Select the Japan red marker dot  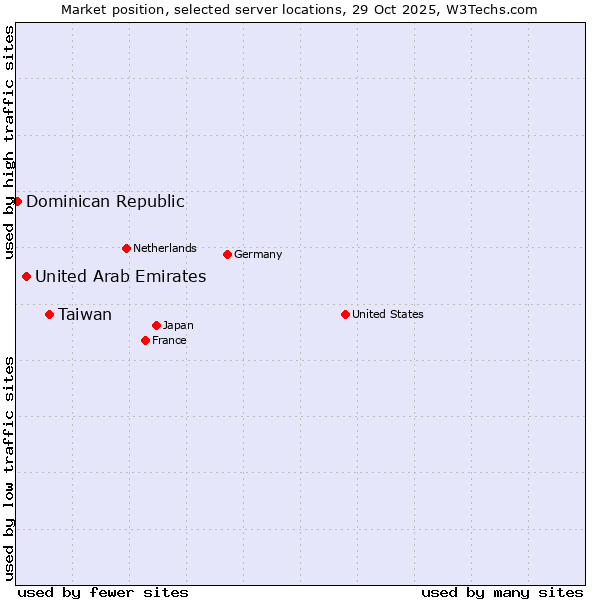[x=156, y=325]
